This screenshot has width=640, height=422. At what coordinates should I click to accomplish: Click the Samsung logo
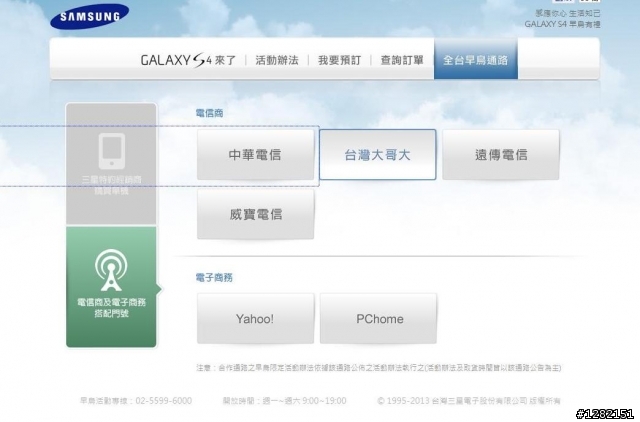[89, 17]
